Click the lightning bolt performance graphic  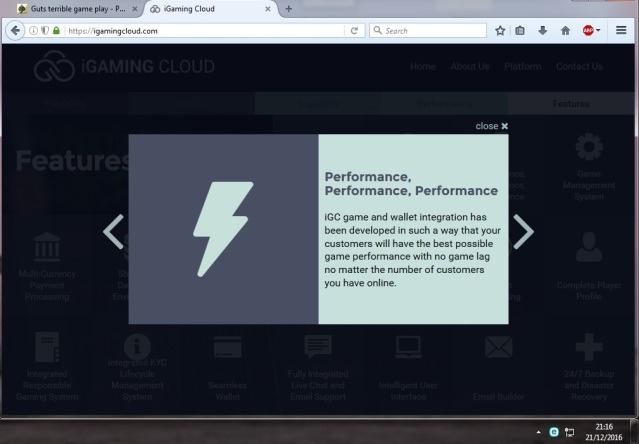pos(223,229)
